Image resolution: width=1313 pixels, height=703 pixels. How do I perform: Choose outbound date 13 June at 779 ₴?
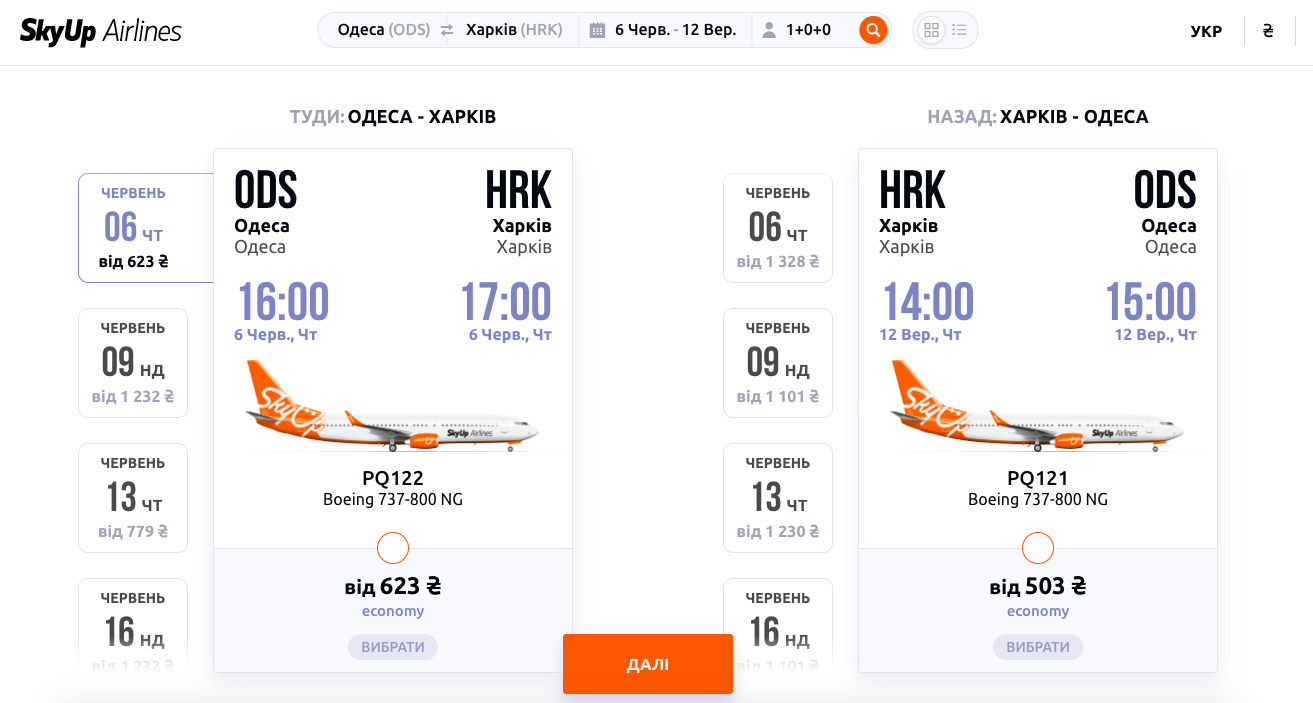click(x=133, y=498)
